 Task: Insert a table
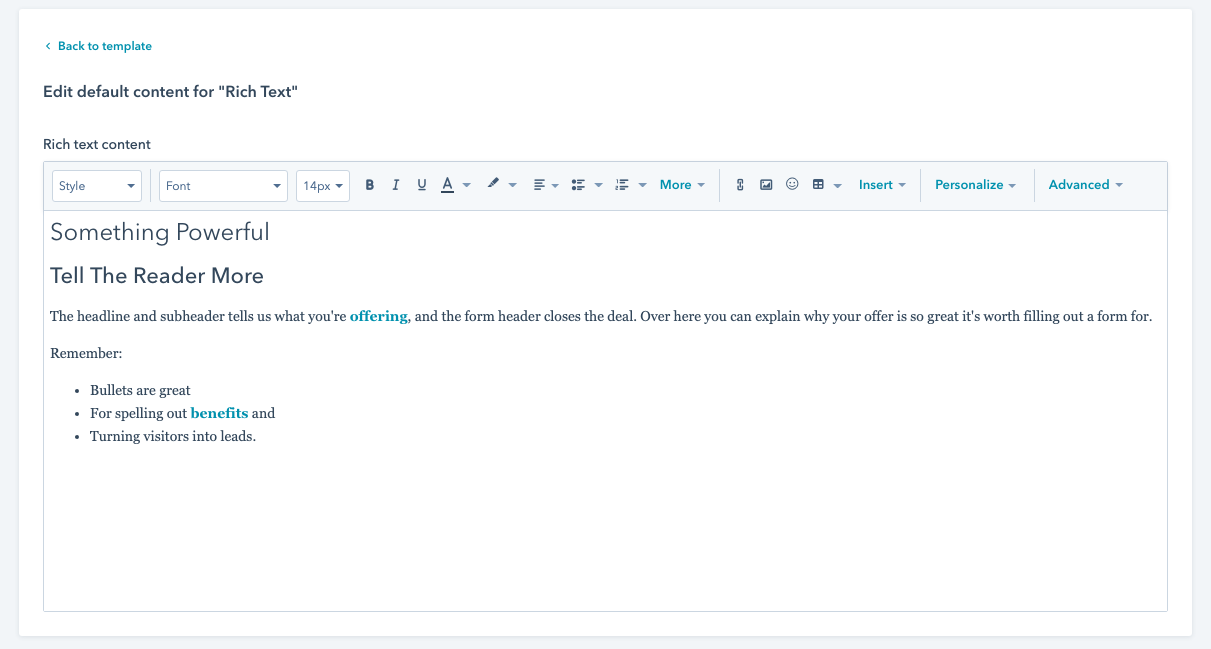(x=818, y=185)
